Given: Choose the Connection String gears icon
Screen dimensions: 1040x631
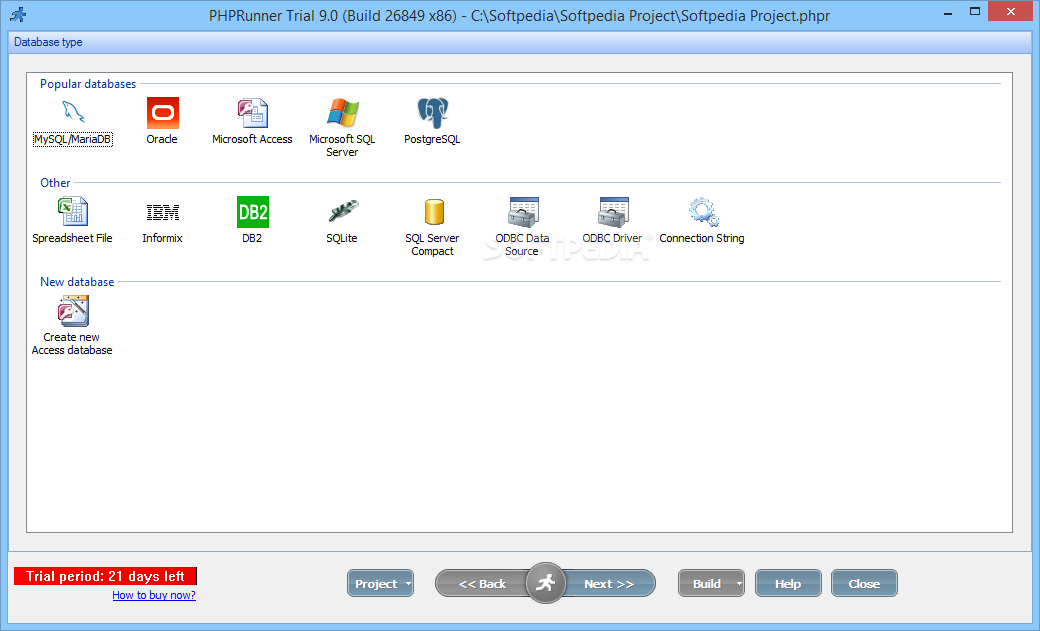Looking at the screenshot, I should [x=703, y=212].
